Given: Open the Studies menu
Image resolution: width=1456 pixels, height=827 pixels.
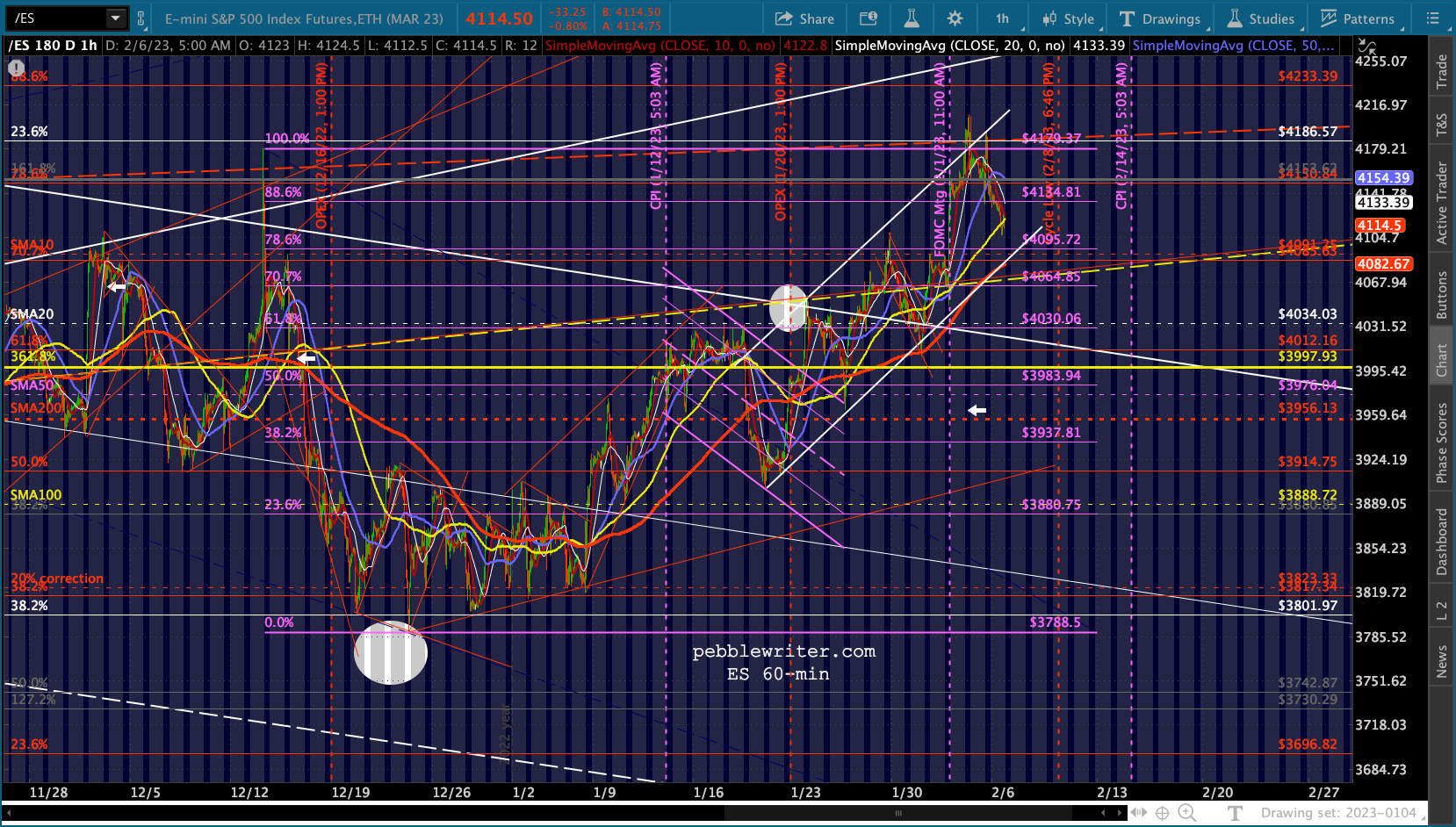Looking at the screenshot, I should pyautogui.click(x=1260, y=18).
